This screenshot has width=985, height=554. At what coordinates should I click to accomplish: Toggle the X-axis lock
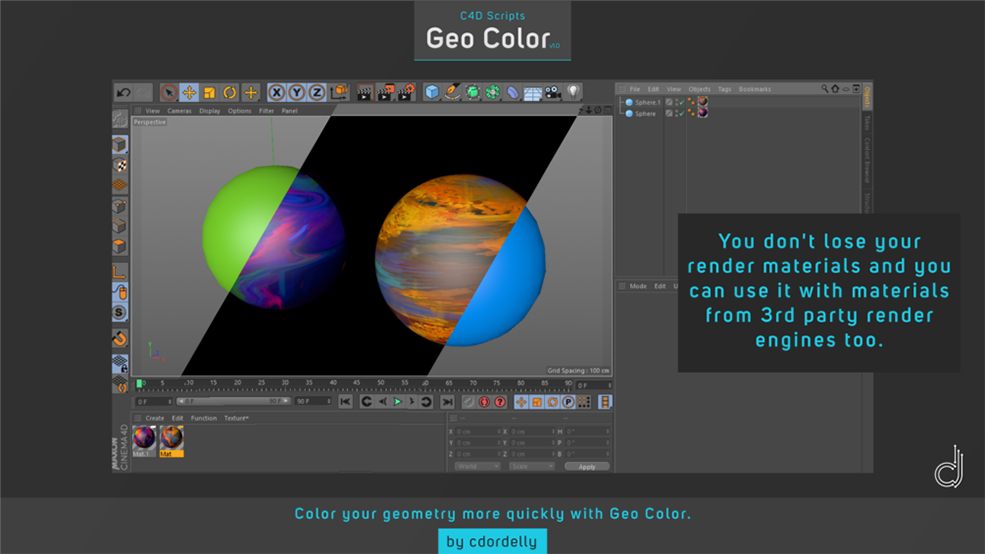coord(276,93)
